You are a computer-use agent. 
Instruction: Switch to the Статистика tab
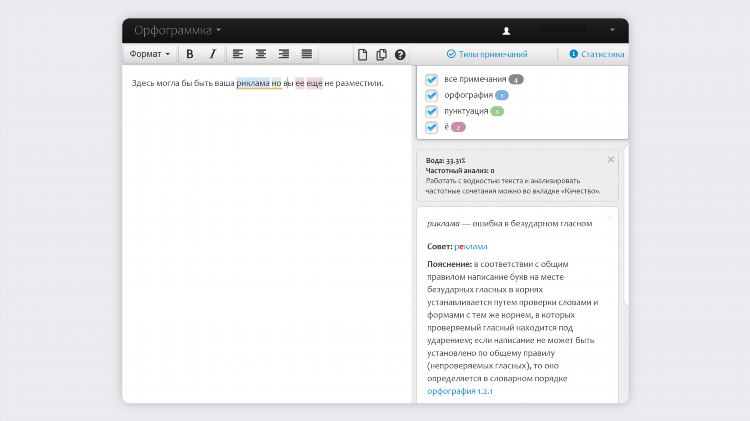pos(596,54)
